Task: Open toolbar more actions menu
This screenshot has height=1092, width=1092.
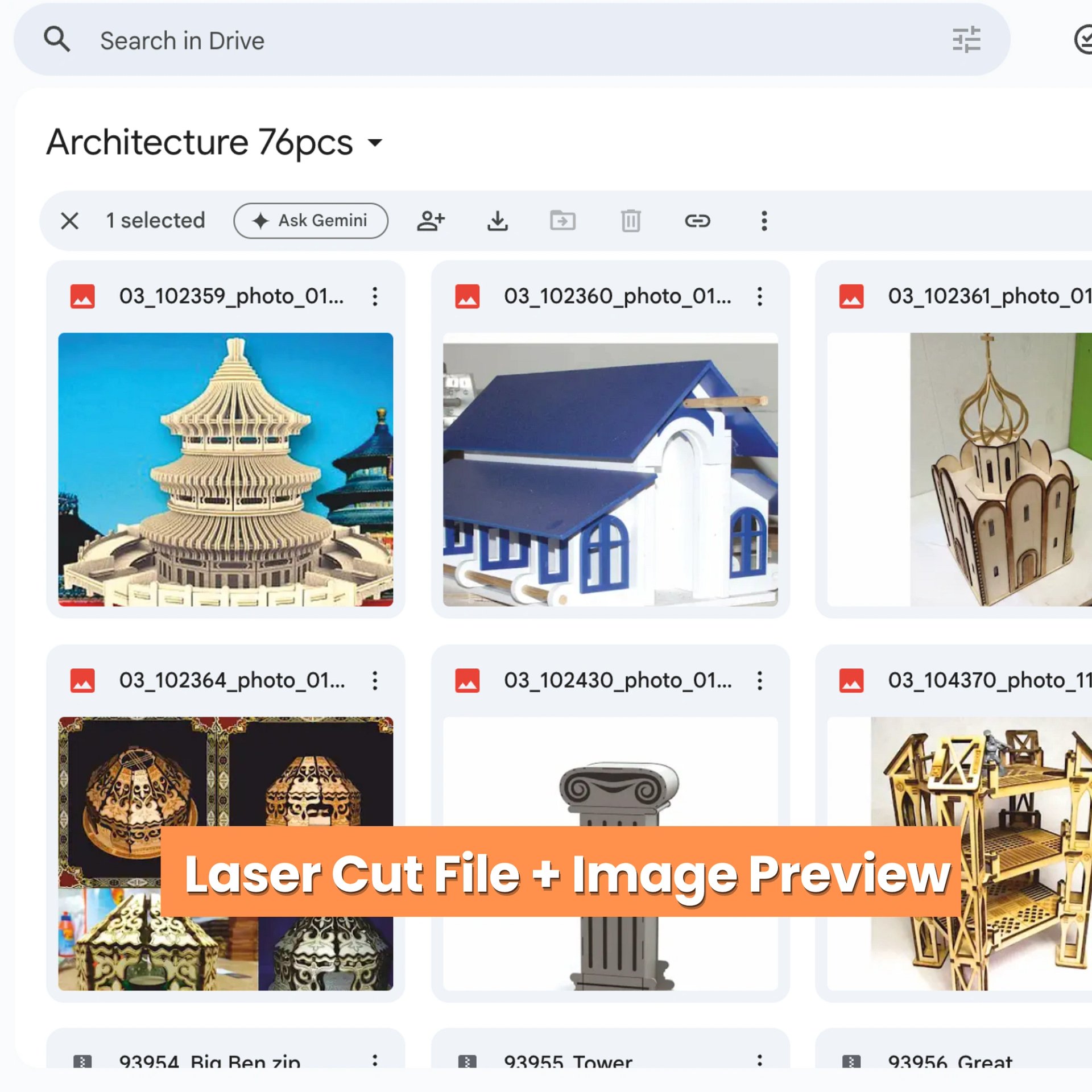Action: pos(764,221)
